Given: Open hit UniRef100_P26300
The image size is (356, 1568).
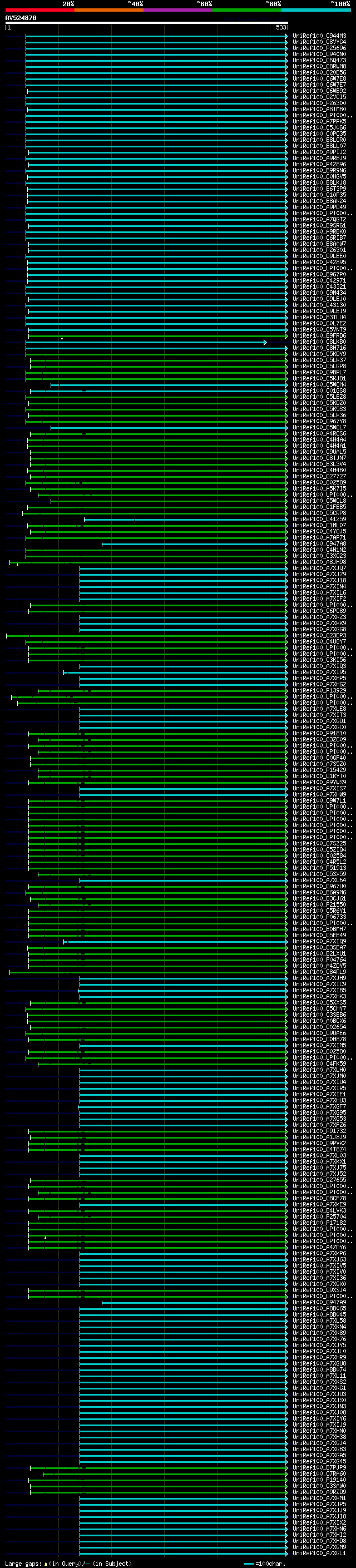Looking at the screenshot, I should click(319, 103).
